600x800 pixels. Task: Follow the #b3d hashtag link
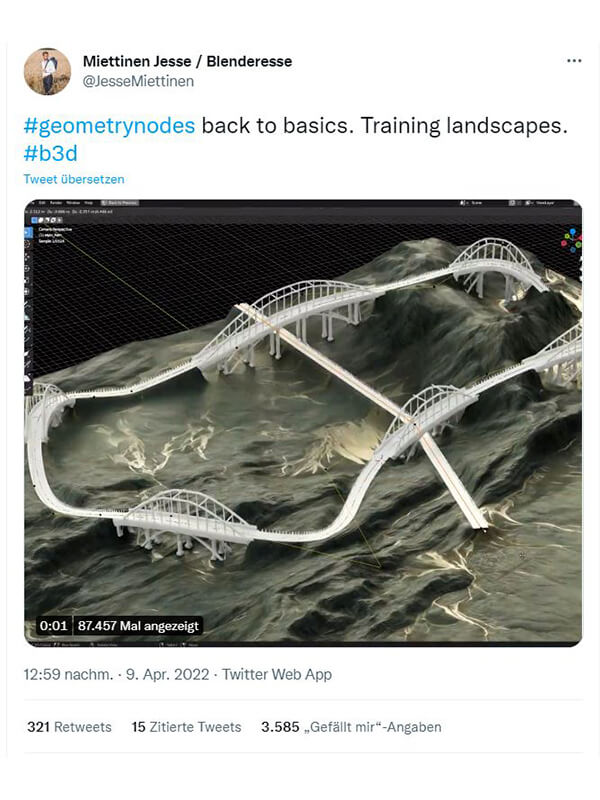51,153
